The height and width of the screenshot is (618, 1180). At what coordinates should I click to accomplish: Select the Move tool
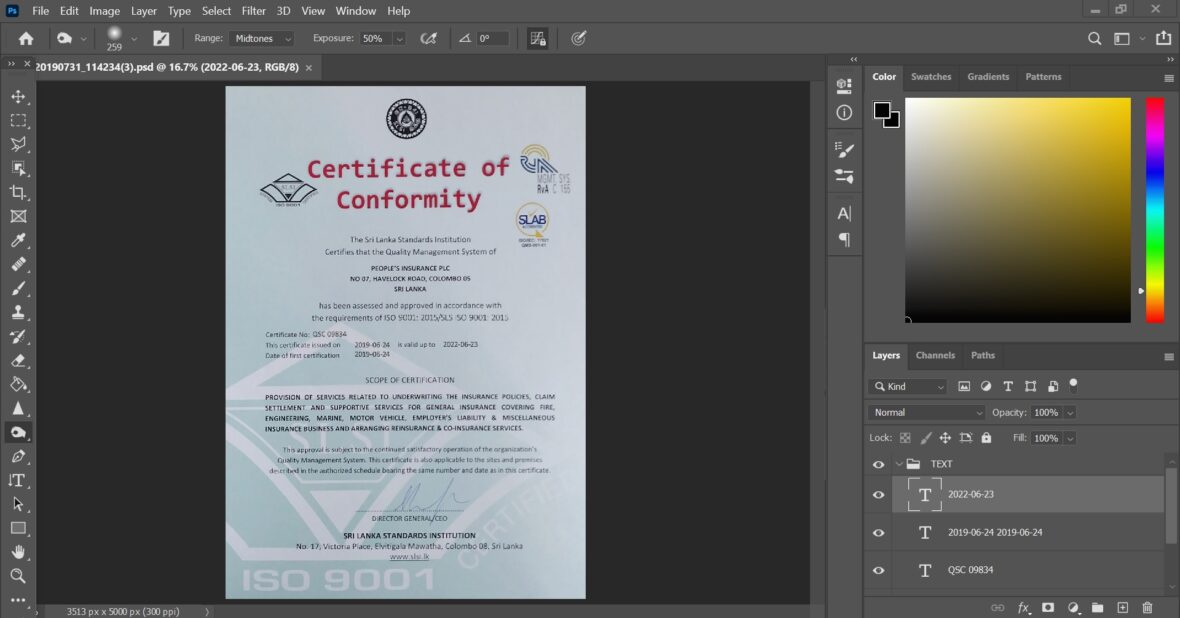coord(18,97)
